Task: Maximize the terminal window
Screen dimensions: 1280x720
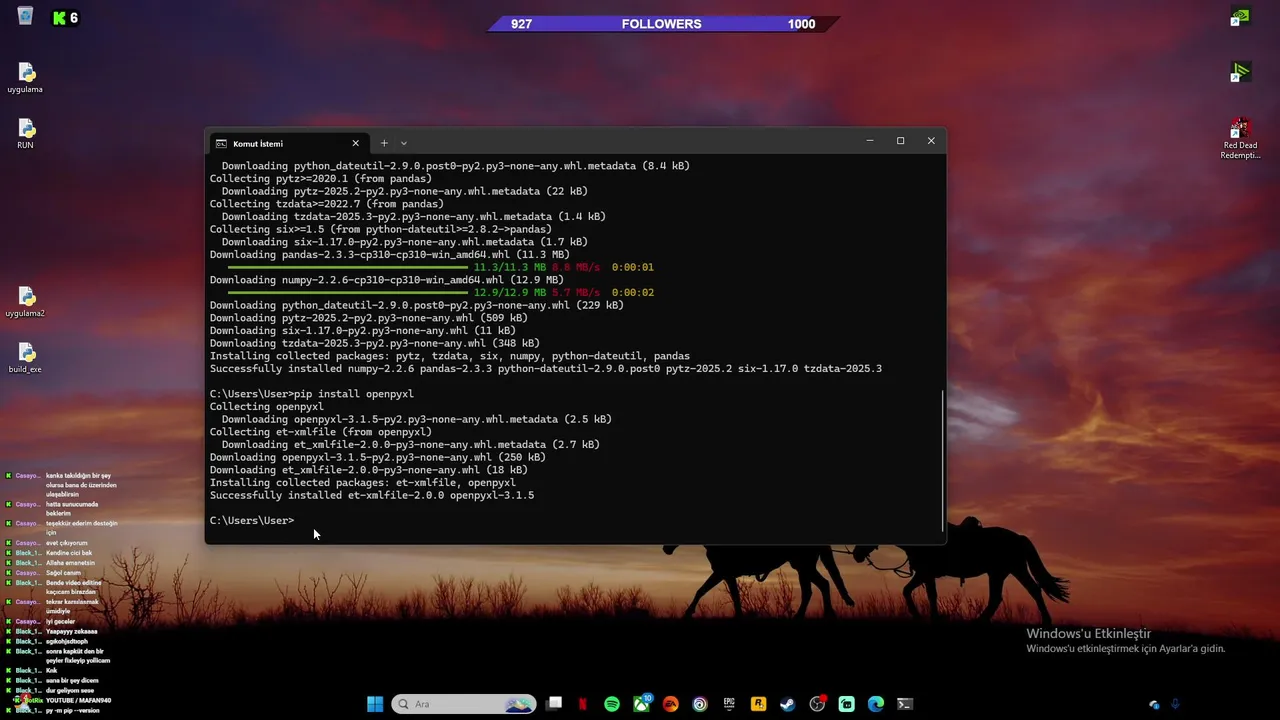Action: pyautogui.click(x=900, y=141)
